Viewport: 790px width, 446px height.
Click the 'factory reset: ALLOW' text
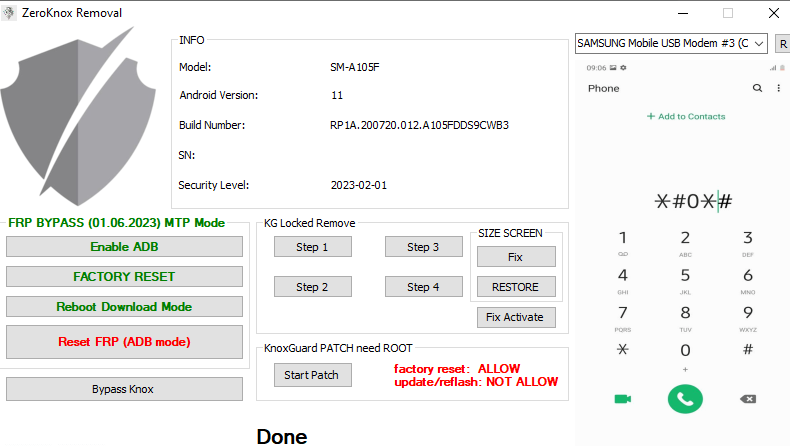coord(457,369)
